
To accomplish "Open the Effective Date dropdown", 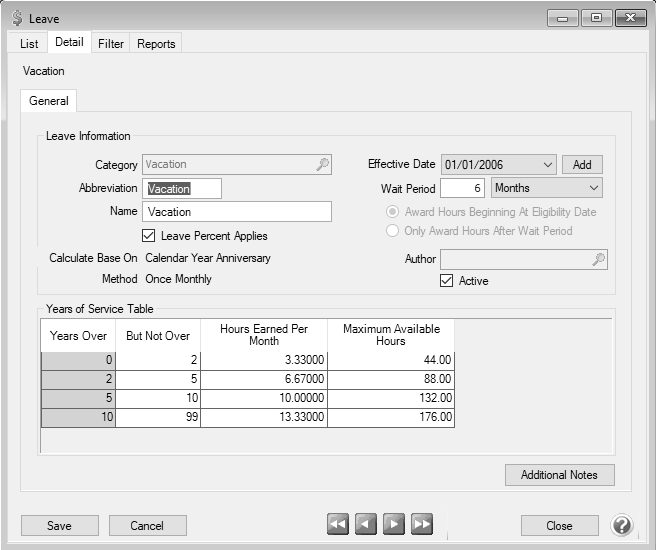I will (x=547, y=165).
